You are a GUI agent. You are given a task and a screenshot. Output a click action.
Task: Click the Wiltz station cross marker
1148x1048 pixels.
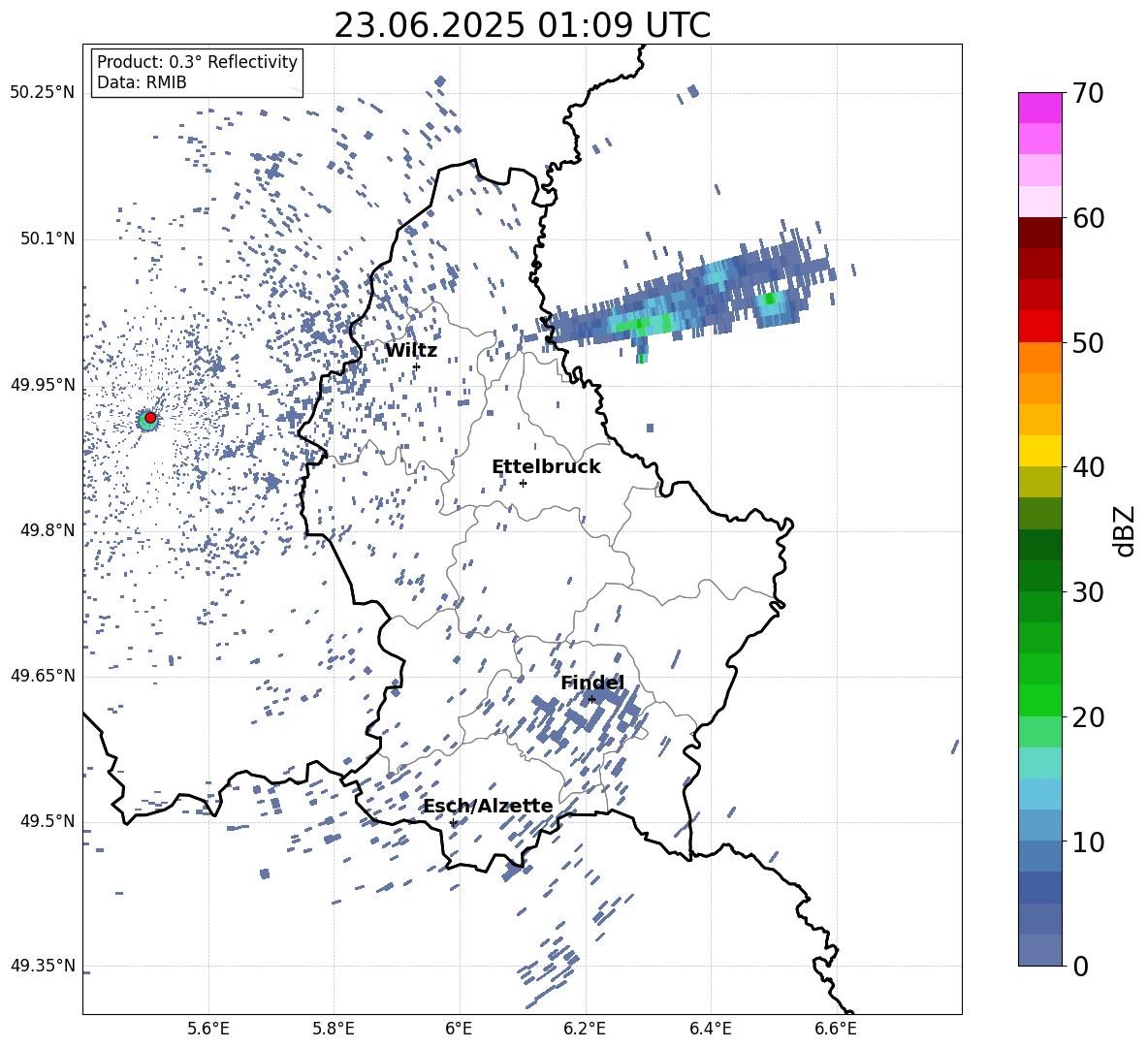tap(417, 366)
